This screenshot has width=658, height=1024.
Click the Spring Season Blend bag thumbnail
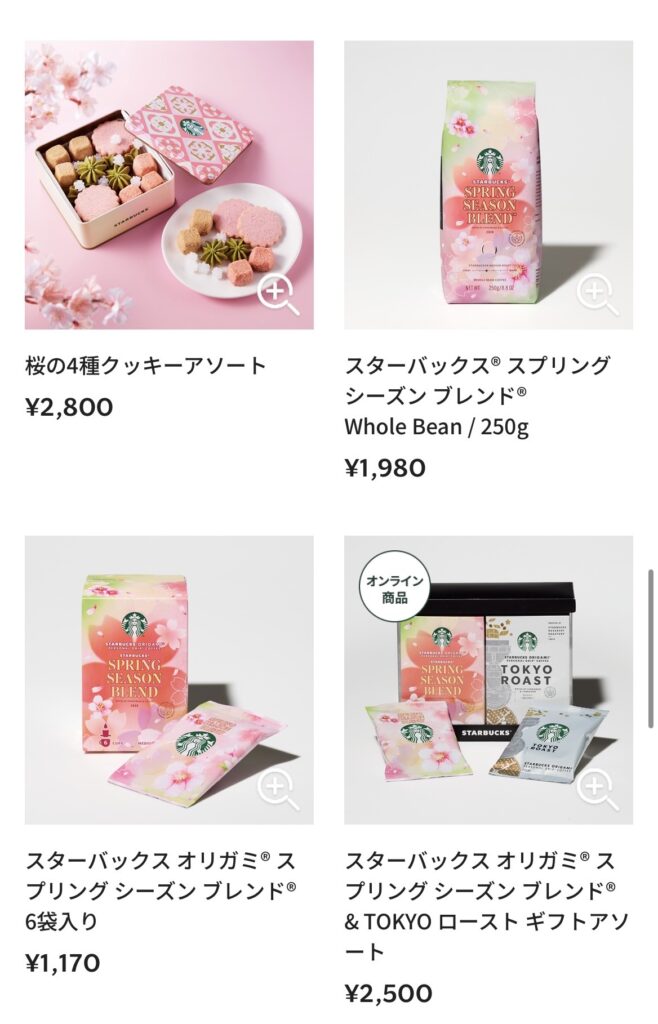[488, 185]
